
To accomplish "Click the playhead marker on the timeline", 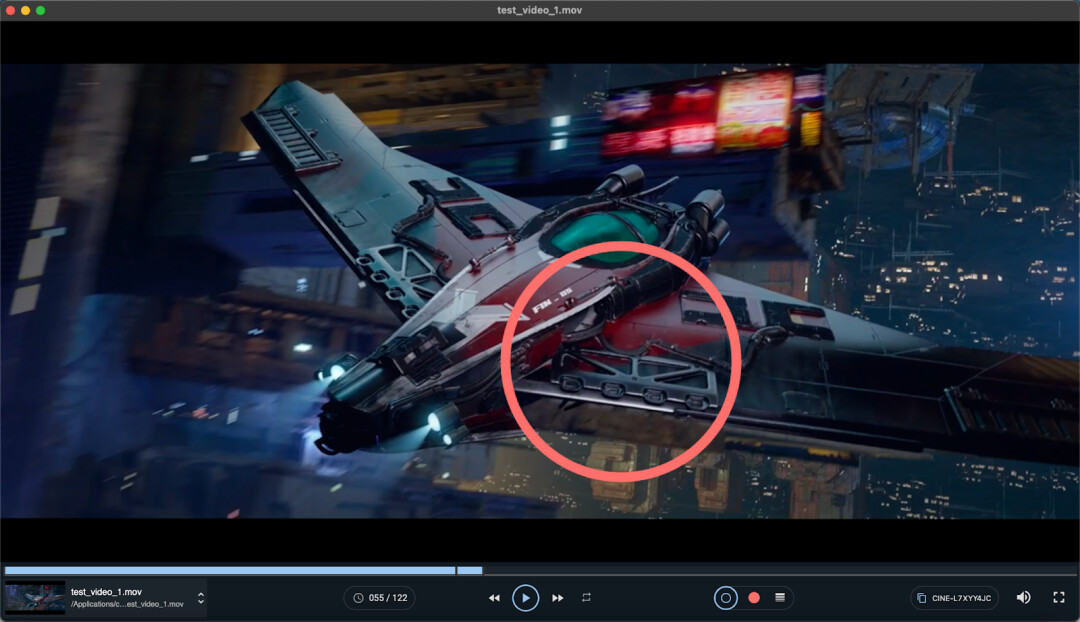I will point(456,570).
